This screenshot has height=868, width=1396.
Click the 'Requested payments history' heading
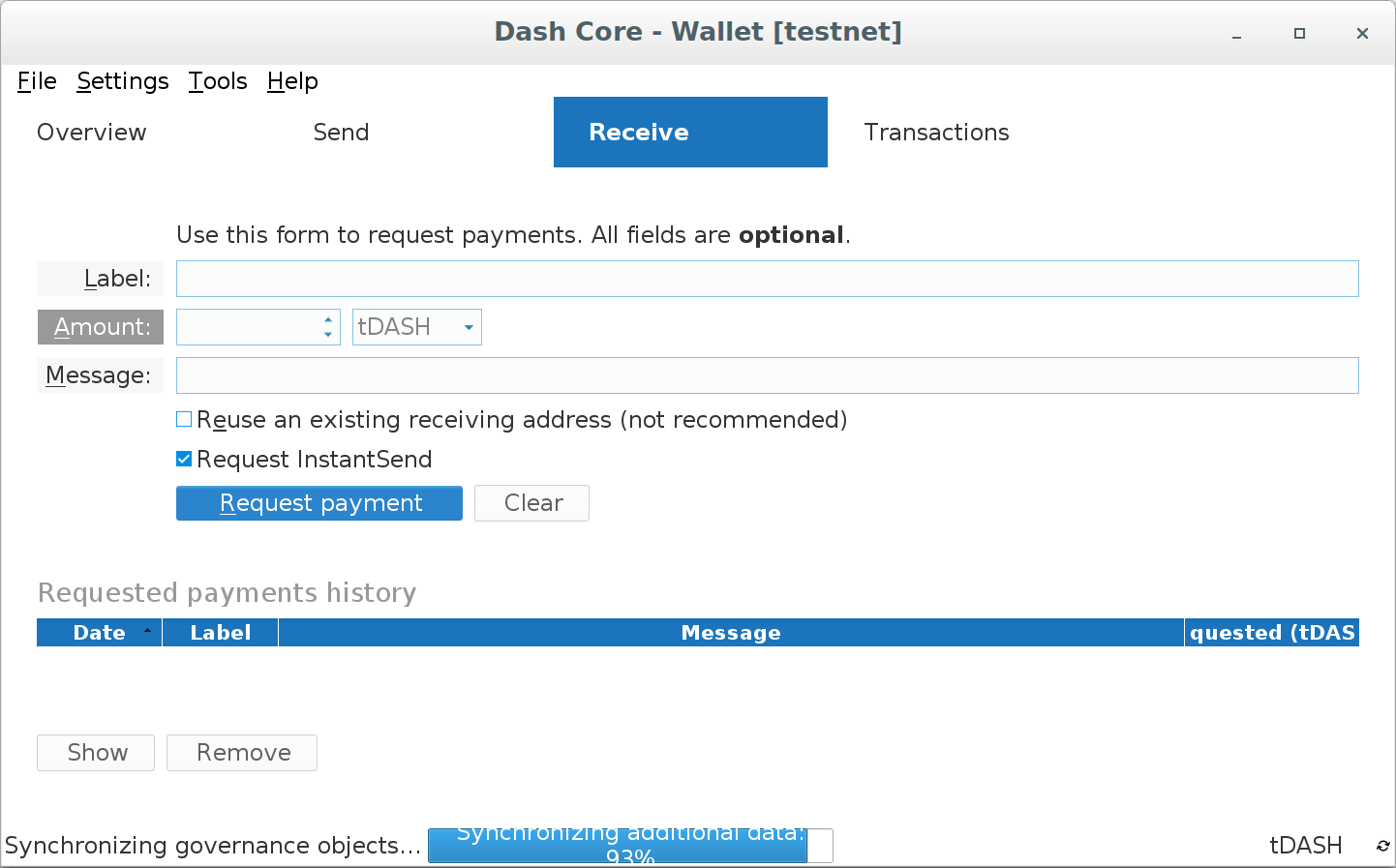(x=228, y=592)
